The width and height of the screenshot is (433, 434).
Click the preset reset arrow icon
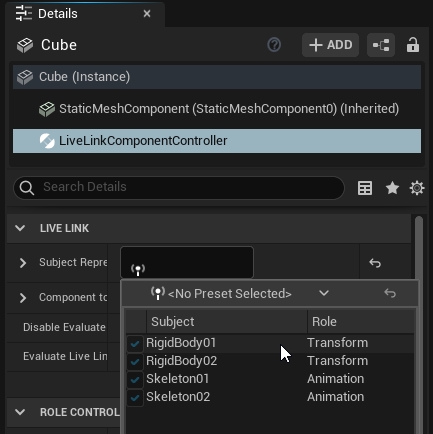pyautogui.click(x=390, y=293)
